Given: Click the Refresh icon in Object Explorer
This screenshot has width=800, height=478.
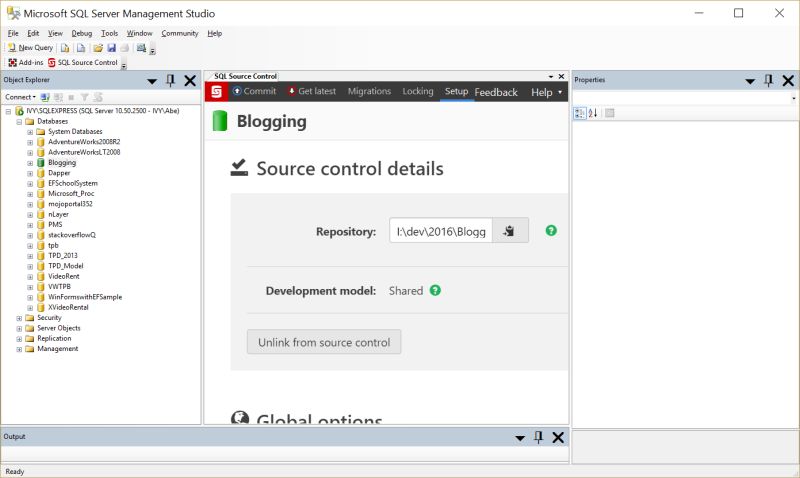Looking at the screenshot, I should pos(98,97).
